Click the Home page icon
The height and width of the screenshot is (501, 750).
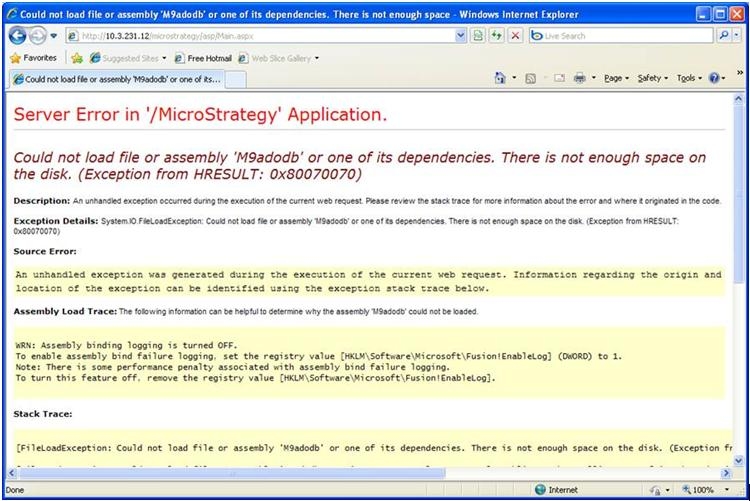click(x=500, y=78)
